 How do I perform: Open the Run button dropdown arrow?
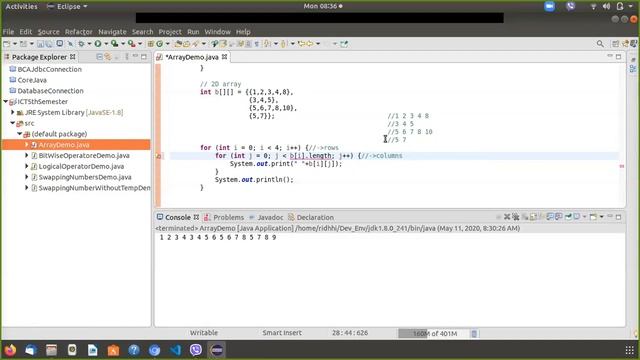click(x=106, y=44)
